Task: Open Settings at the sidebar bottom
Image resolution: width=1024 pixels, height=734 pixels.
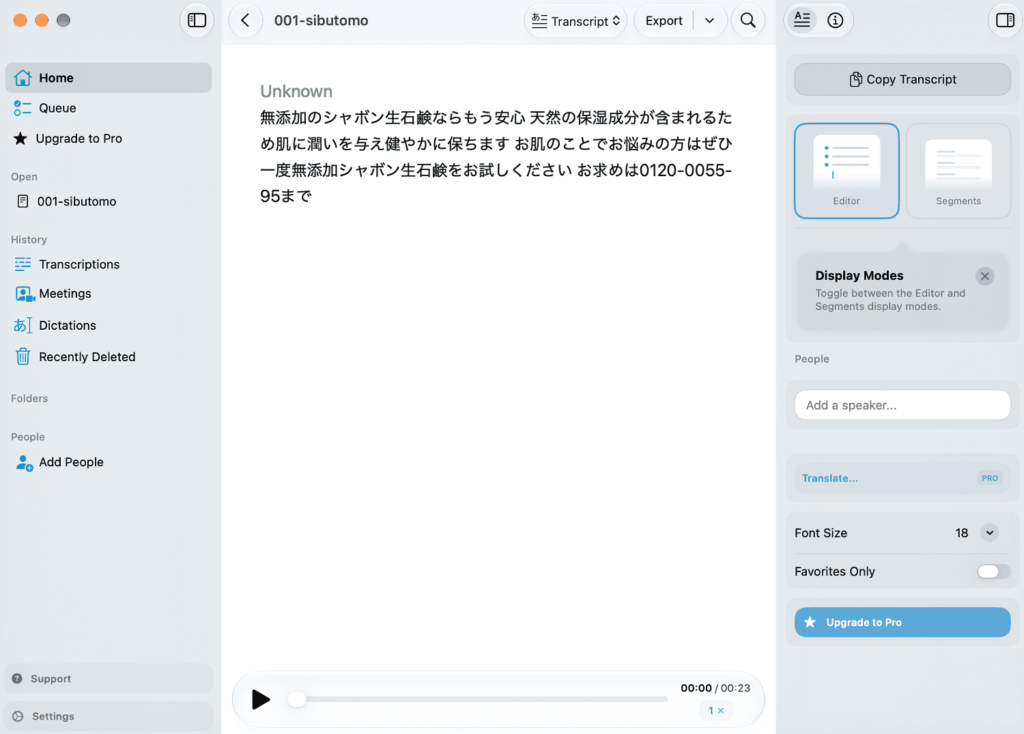Action: click(108, 716)
